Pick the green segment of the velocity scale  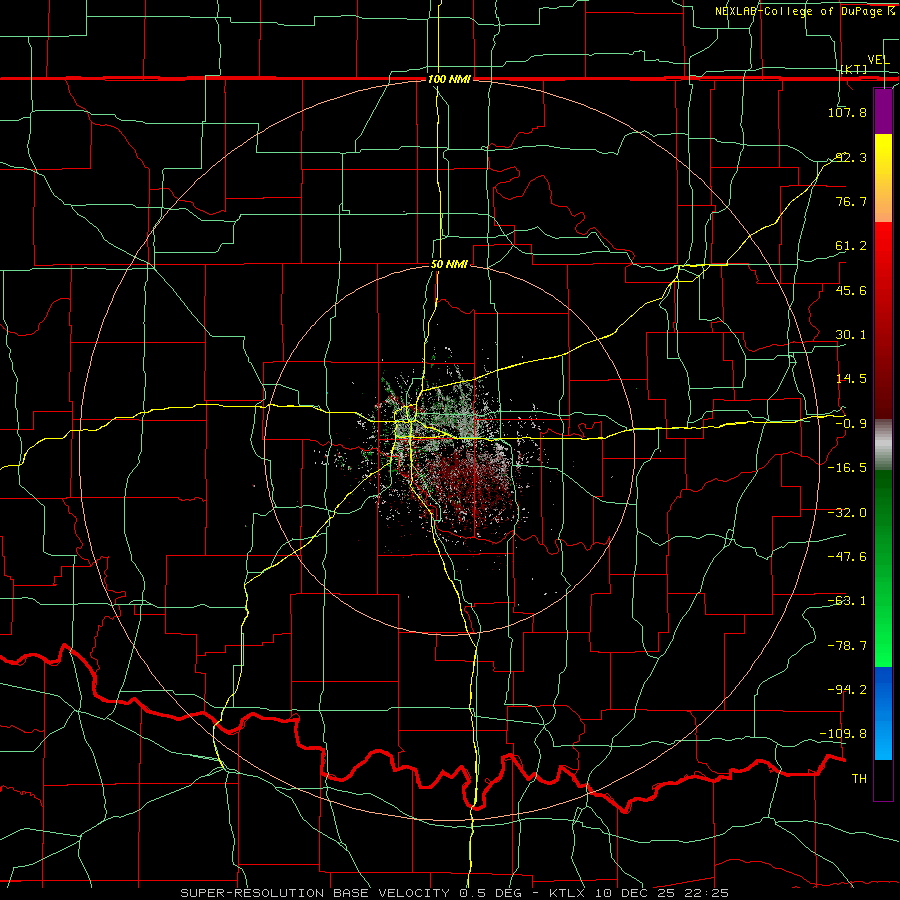[883, 568]
